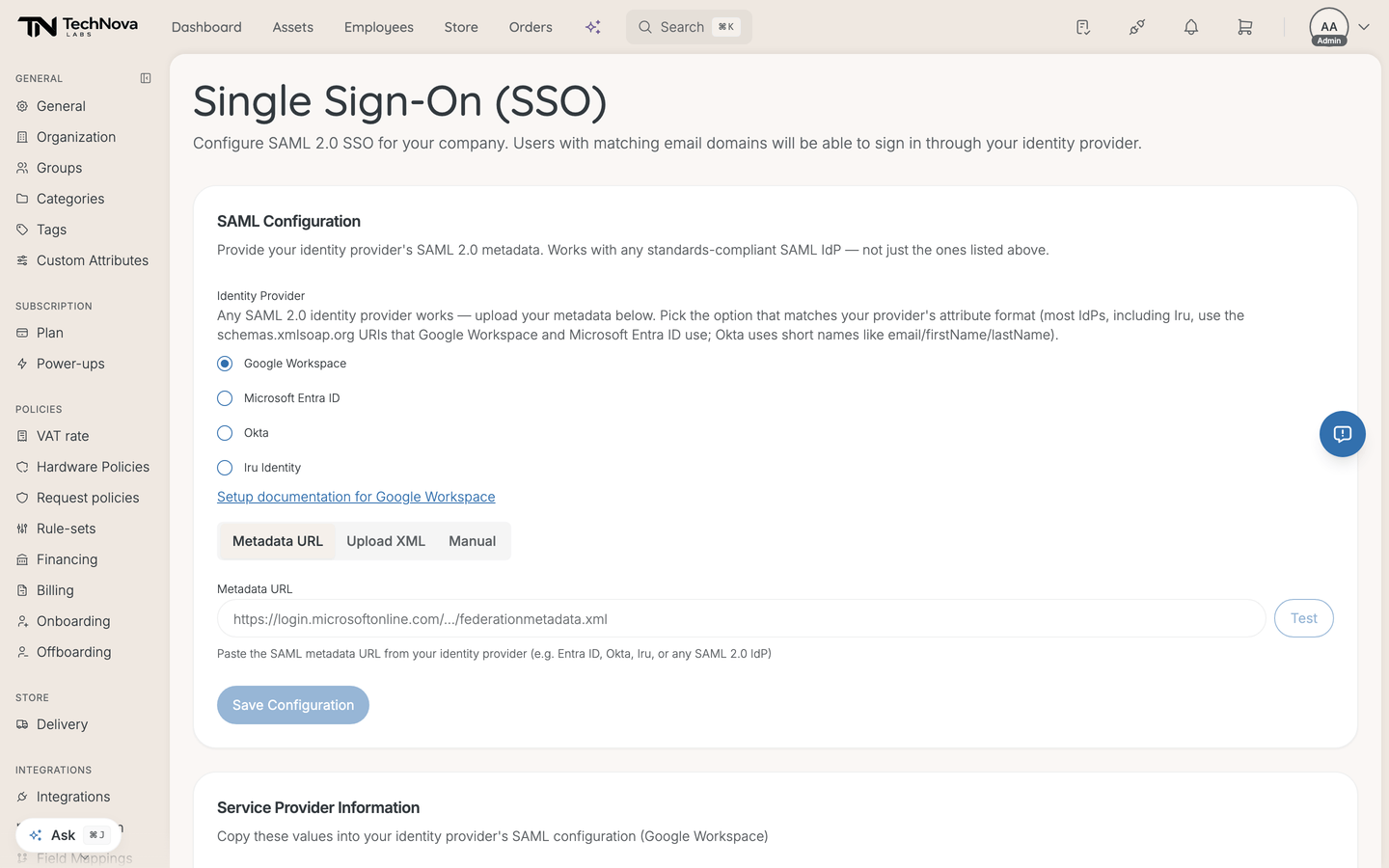Click the Rule-sets sliders icon
This screenshot has height=868, width=1389.
point(22,529)
